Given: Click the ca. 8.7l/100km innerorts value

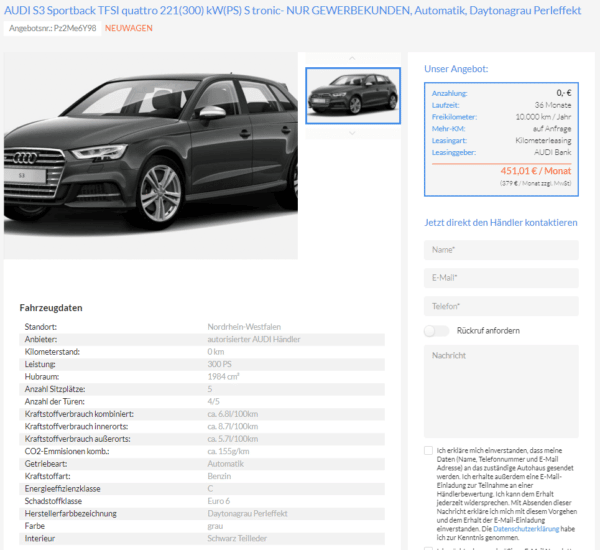Looking at the screenshot, I should [x=233, y=426].
